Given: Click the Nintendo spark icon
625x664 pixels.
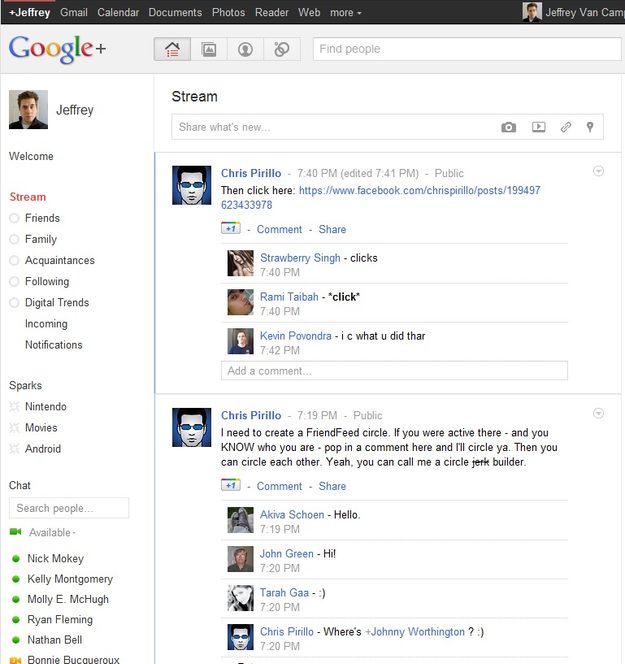Looking at the screenshot, I should [x=14, y=407].
